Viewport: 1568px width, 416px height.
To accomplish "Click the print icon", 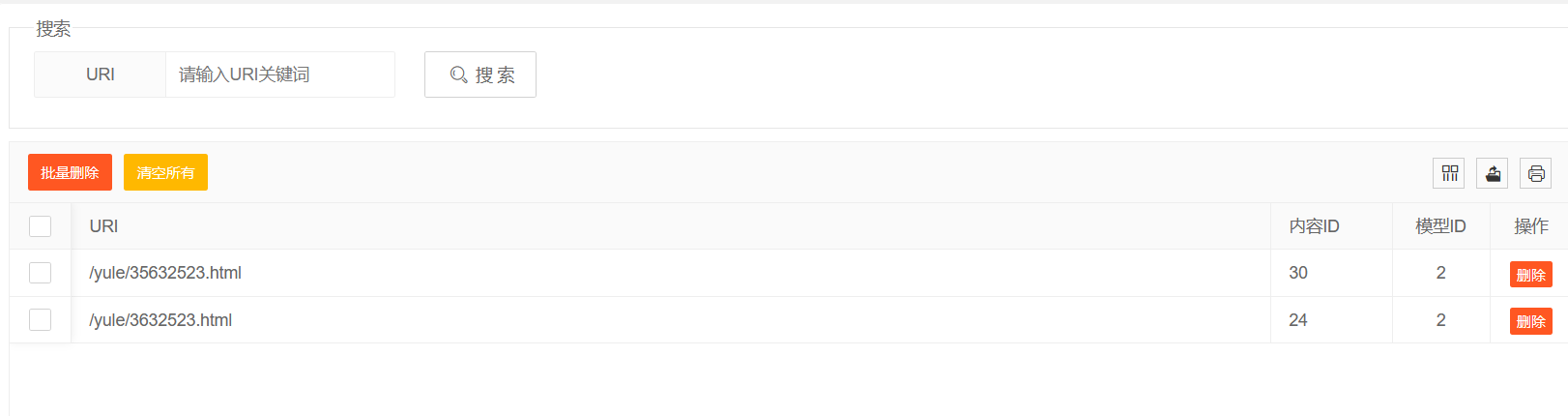I will tap(1536, 173).
